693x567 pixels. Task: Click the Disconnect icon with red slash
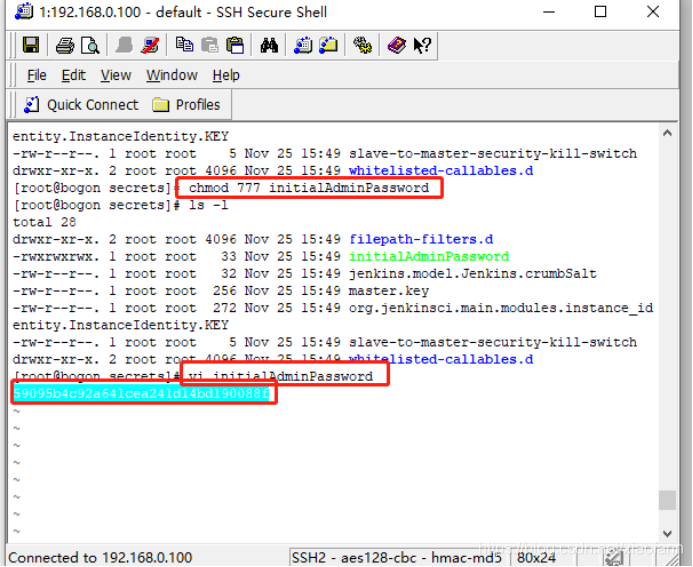[x=150, y=45]
